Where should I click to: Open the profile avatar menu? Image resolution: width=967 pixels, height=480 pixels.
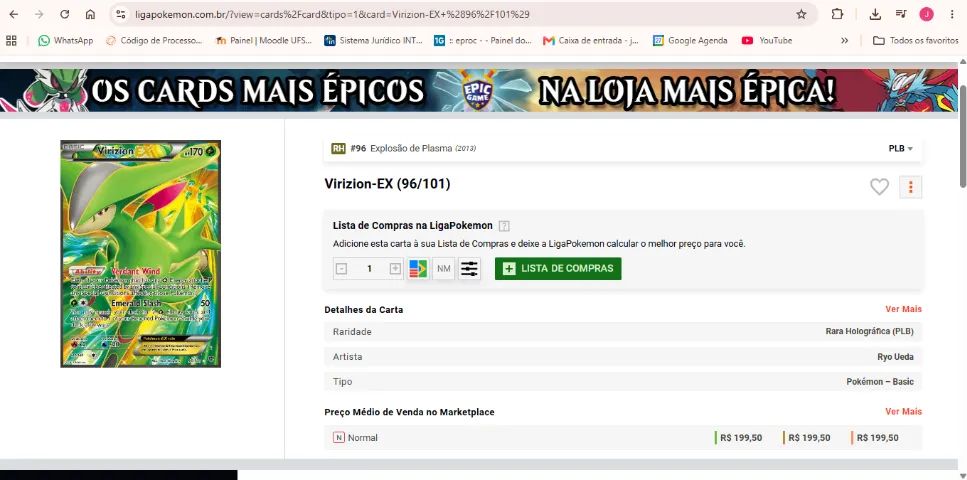[926, 14]
